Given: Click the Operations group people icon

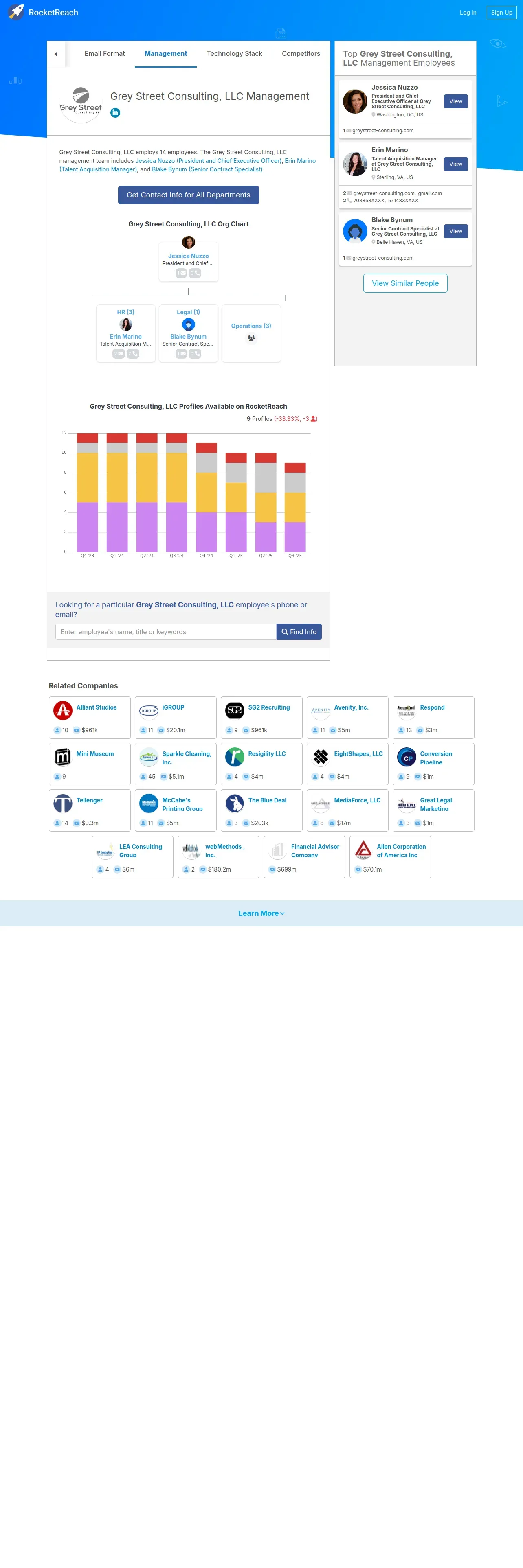Looking at the screenshot, I should pos(251,338).
